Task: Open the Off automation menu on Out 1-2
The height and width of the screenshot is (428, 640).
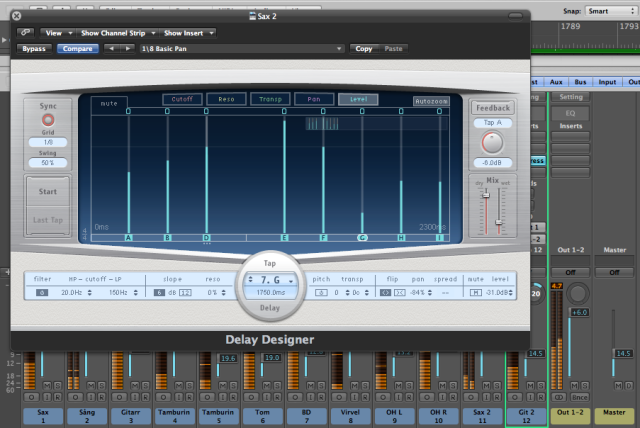Action: coord(570,272)
